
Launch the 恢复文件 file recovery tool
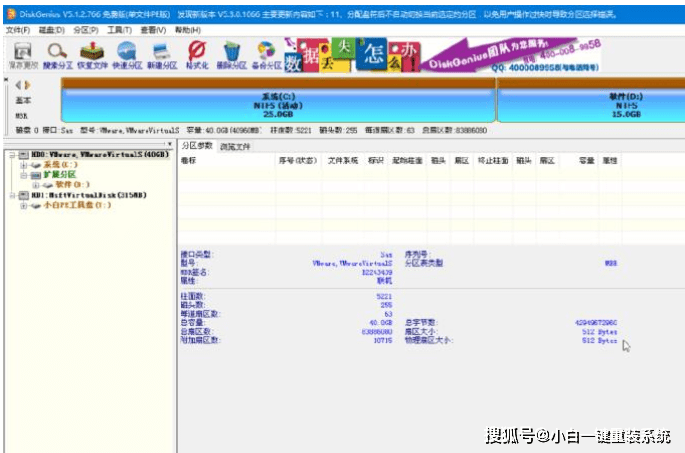click(92, 55)
